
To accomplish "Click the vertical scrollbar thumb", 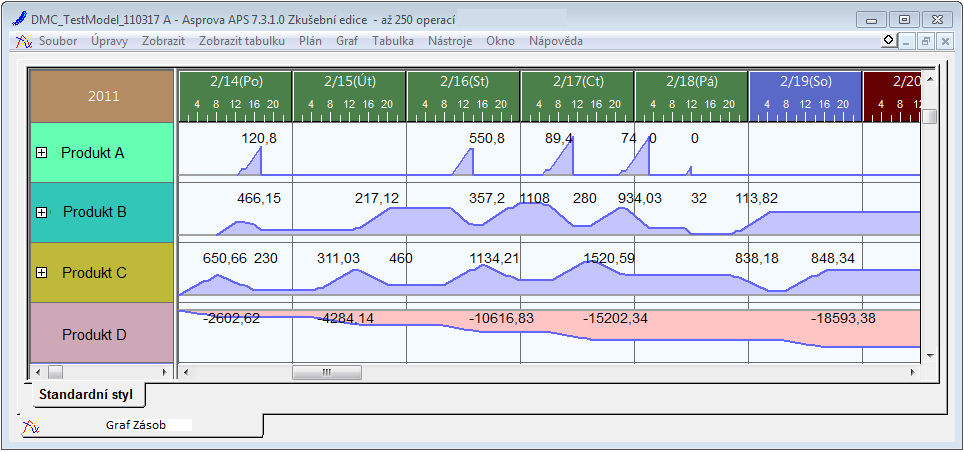I will pos(930,116).
